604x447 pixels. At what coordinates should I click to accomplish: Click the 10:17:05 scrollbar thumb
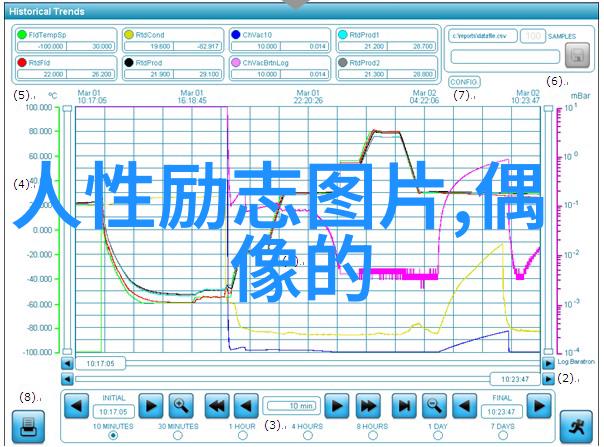tap(100, 363)
